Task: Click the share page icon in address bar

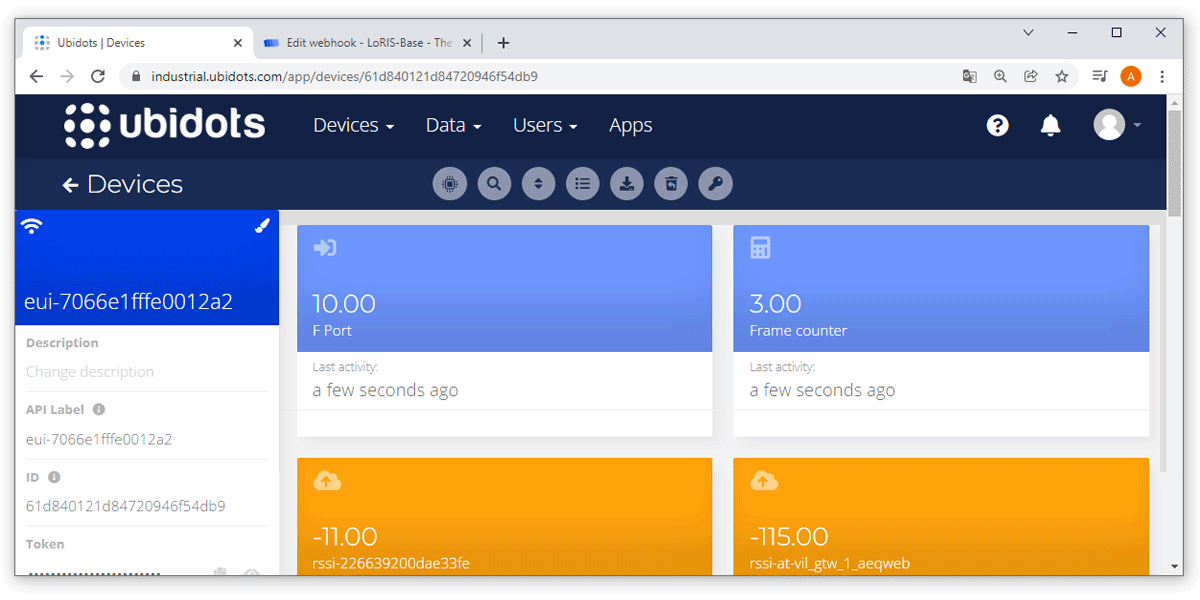Action: 1031,76
